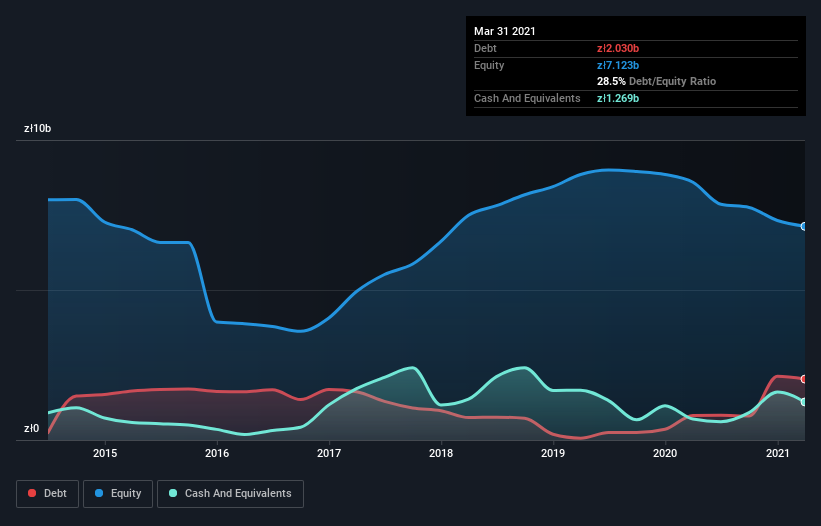Click the zł7.123b equity value
The image size is (821, 526).
(x=618, y=65)
